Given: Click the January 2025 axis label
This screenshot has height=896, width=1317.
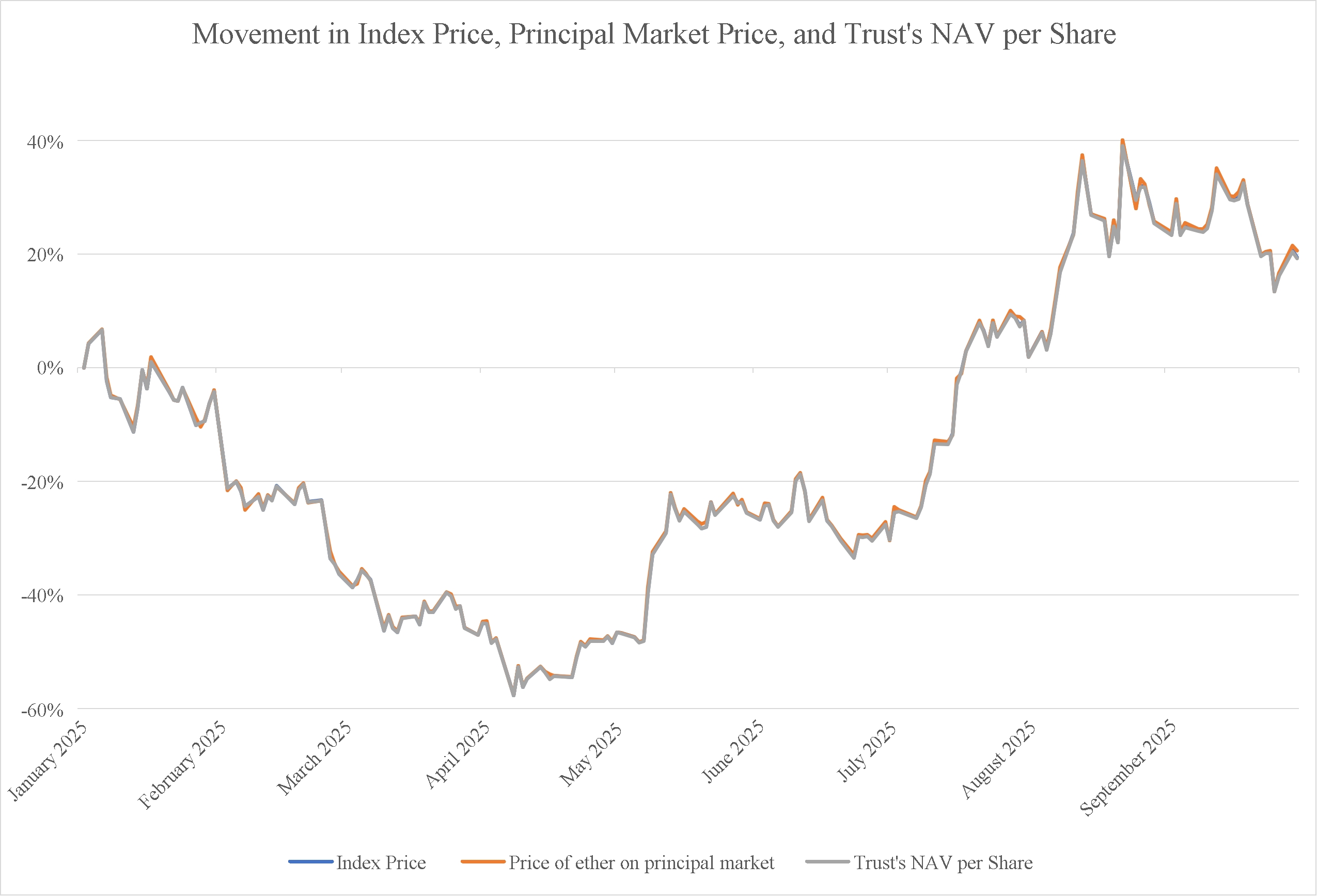Looking at the screenshot, I should pyautogui.click(x=48, y=762).
